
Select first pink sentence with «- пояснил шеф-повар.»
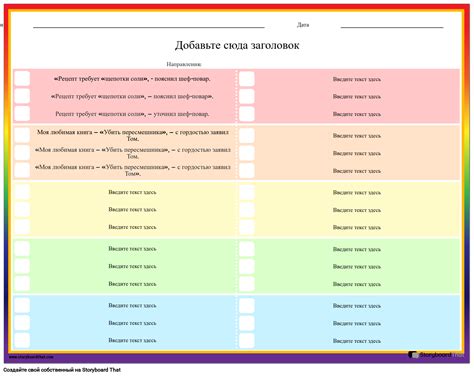pos(132,79)
